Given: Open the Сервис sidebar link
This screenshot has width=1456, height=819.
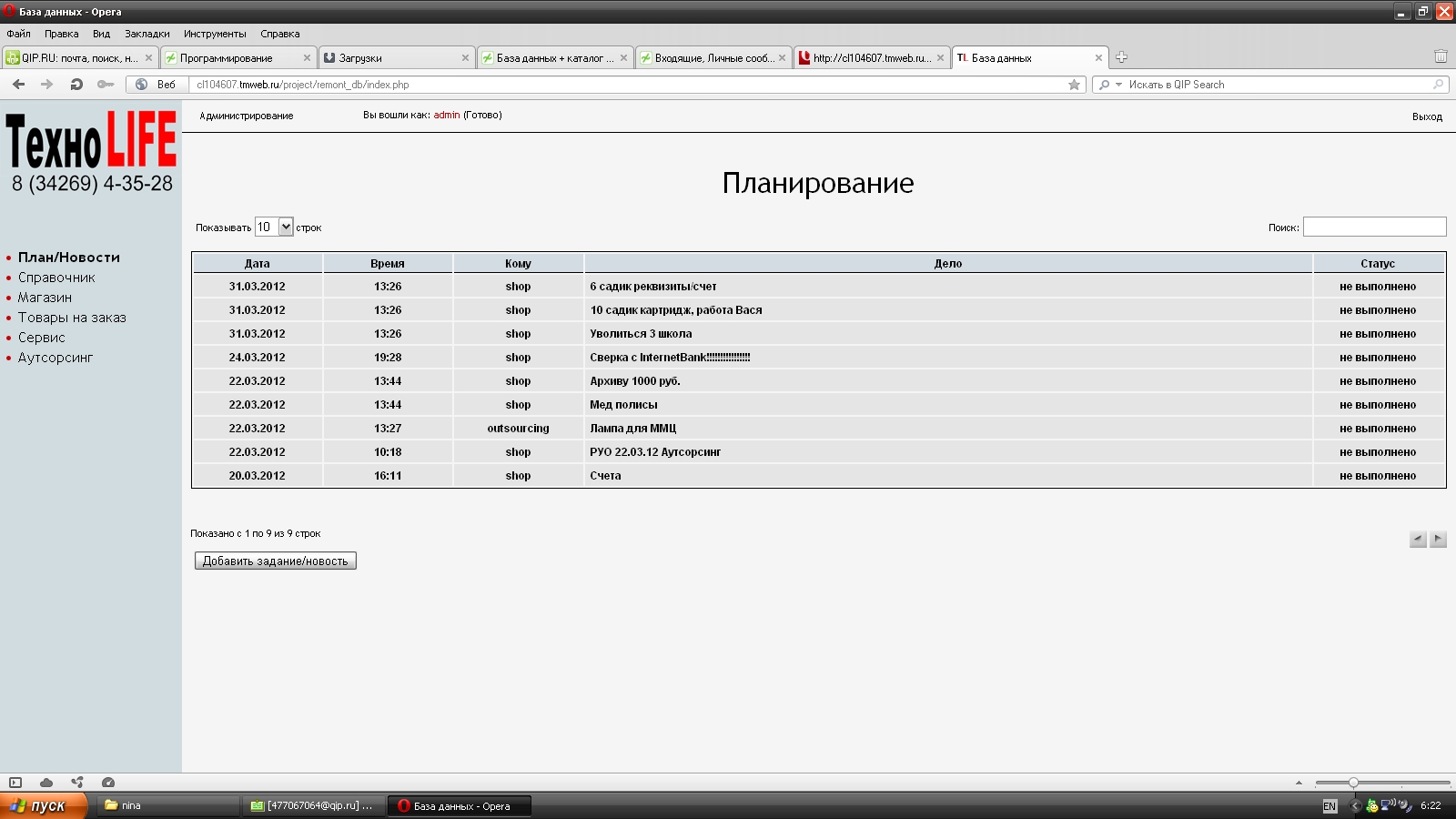Looking at the screenshot, I should pos(42,338).
